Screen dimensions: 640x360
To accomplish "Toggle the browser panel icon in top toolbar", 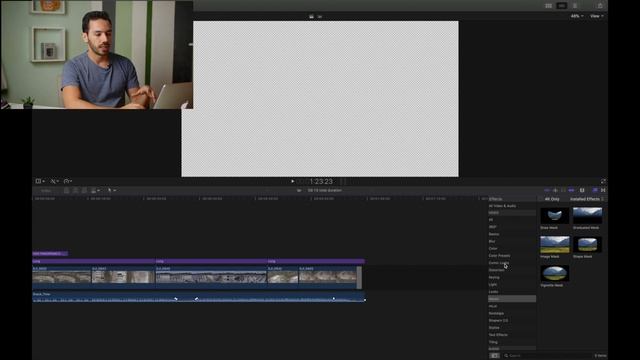I will point(548,6).
